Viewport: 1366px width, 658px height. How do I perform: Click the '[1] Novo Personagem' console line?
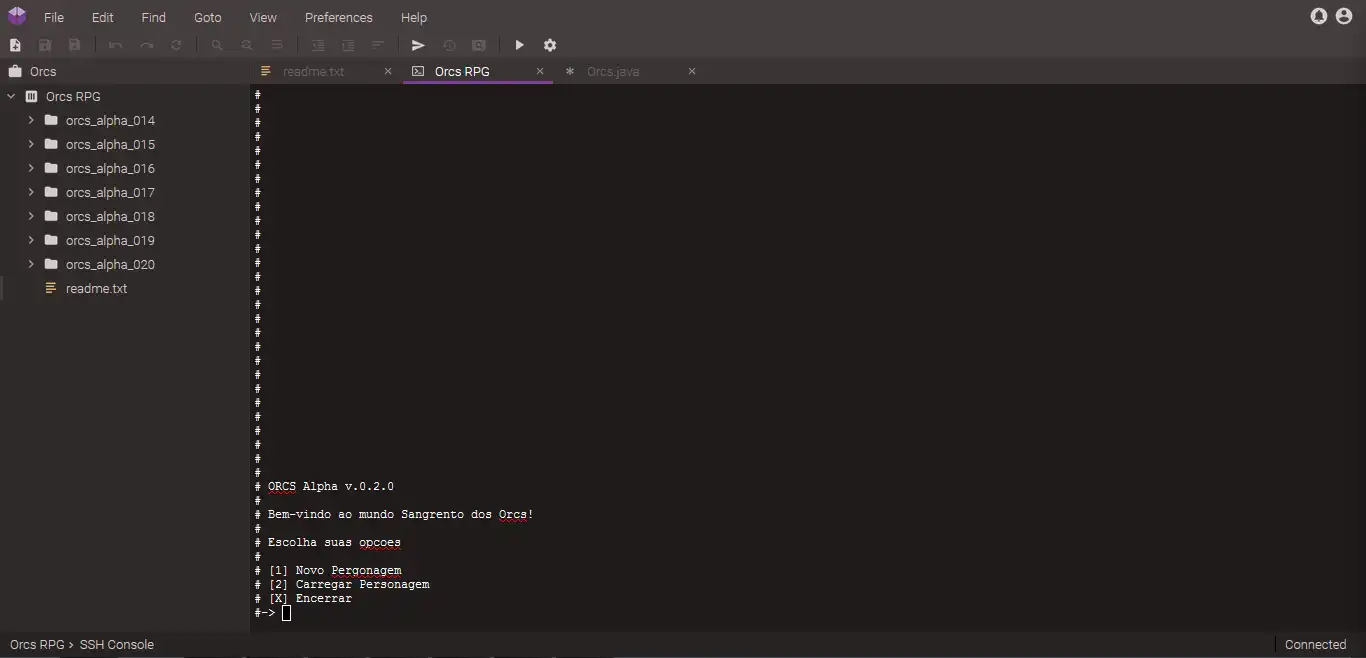pyautogui.click(x=335, y=571)
